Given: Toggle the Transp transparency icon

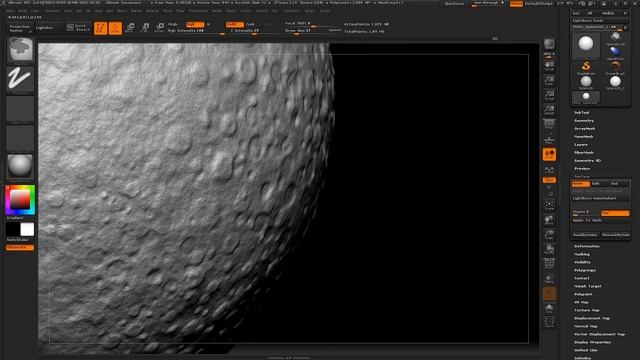Looking at the screenshot, I should [x=549, y=279].
